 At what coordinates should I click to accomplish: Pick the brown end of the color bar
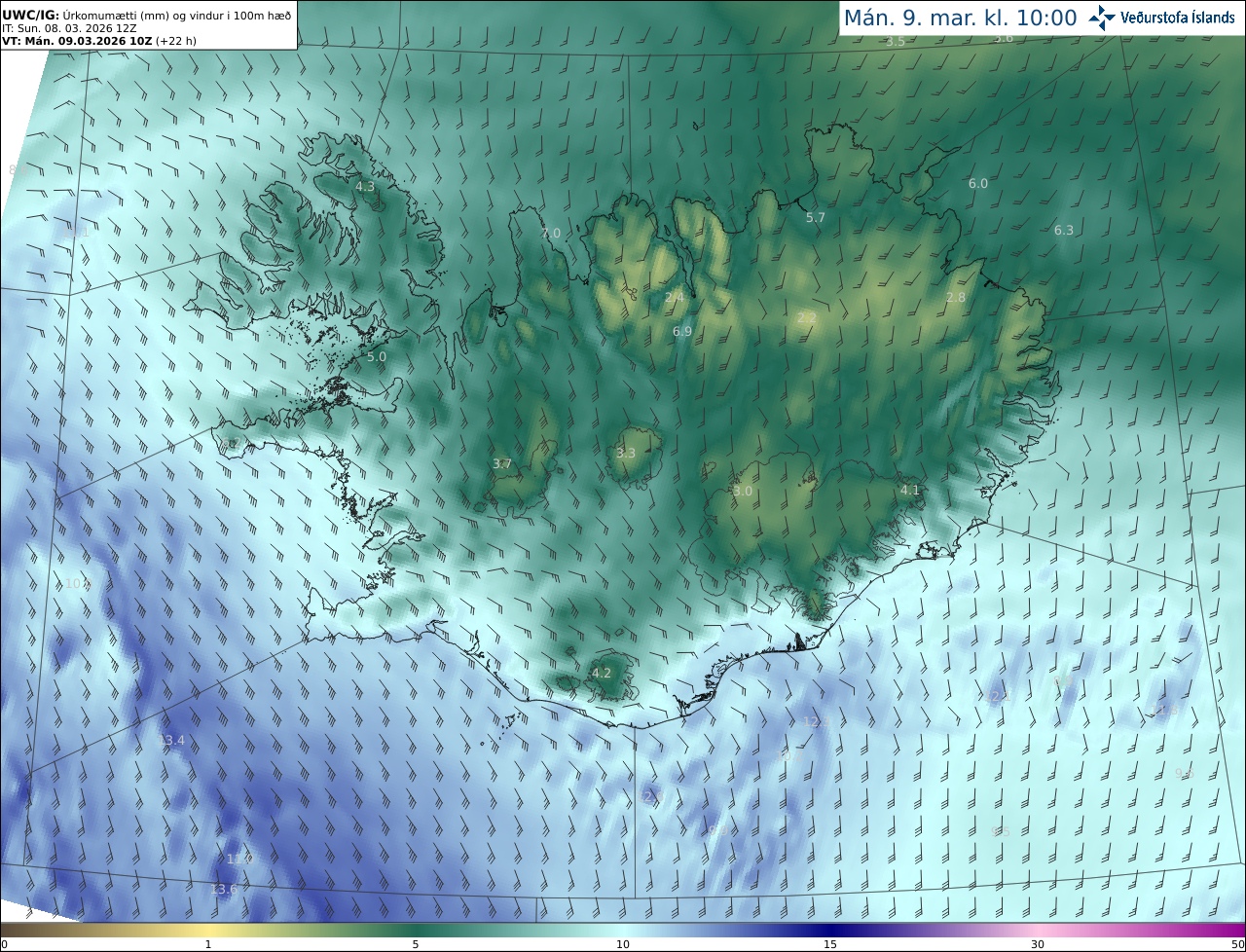pos(19,930)
